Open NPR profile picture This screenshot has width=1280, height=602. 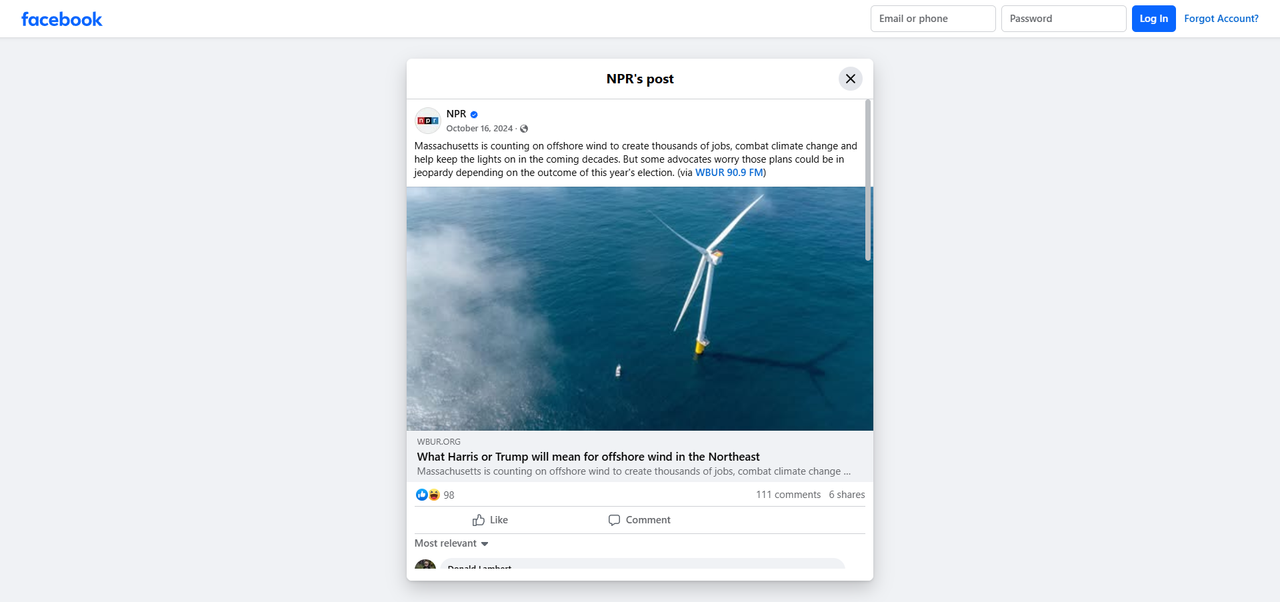pyautogui.click(x=428, y=121)
